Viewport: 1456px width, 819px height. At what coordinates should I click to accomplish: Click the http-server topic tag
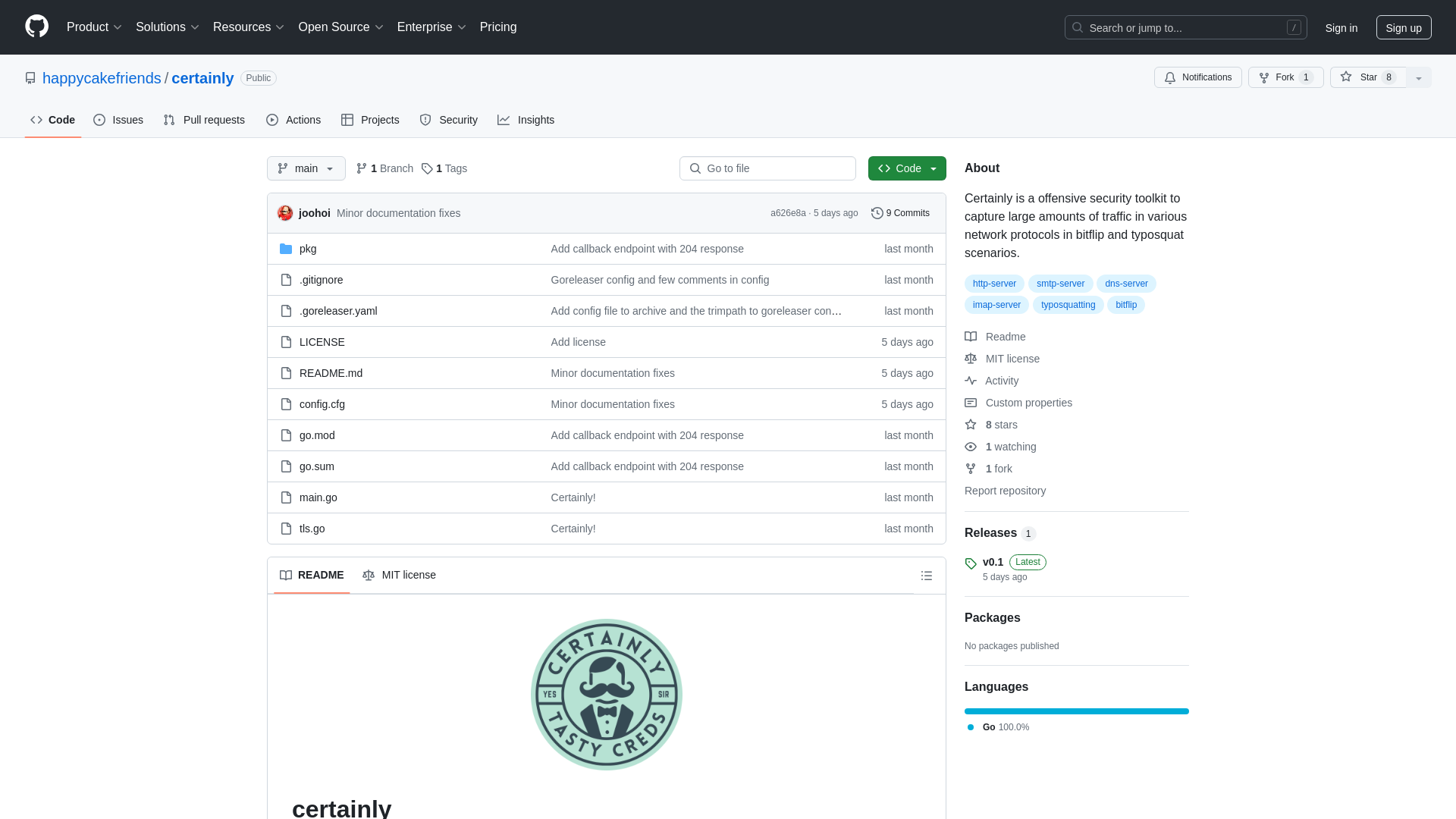(x=994, y=283)
